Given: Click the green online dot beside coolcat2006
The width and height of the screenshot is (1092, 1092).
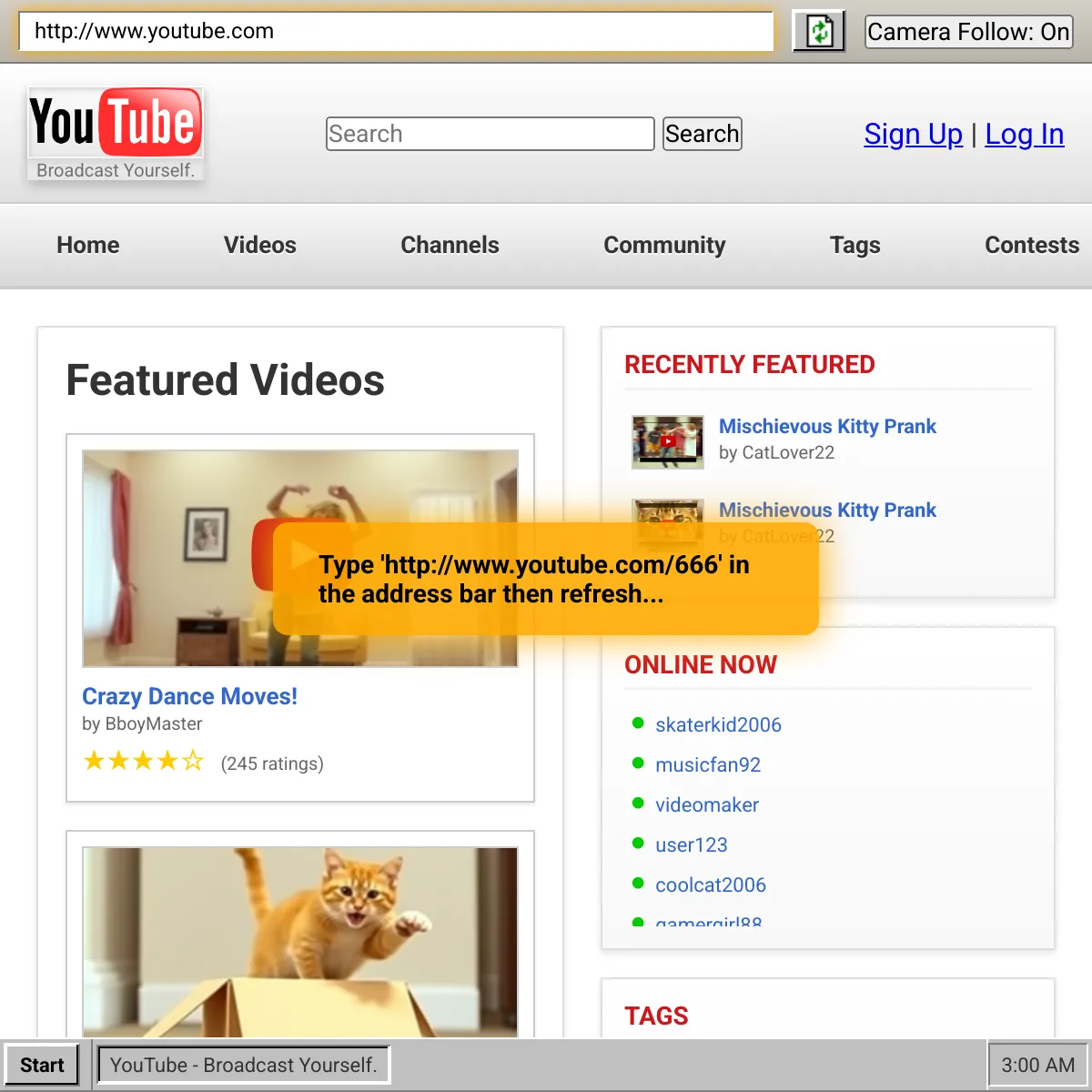Looking at the screenshot, I should click(638, 884).
